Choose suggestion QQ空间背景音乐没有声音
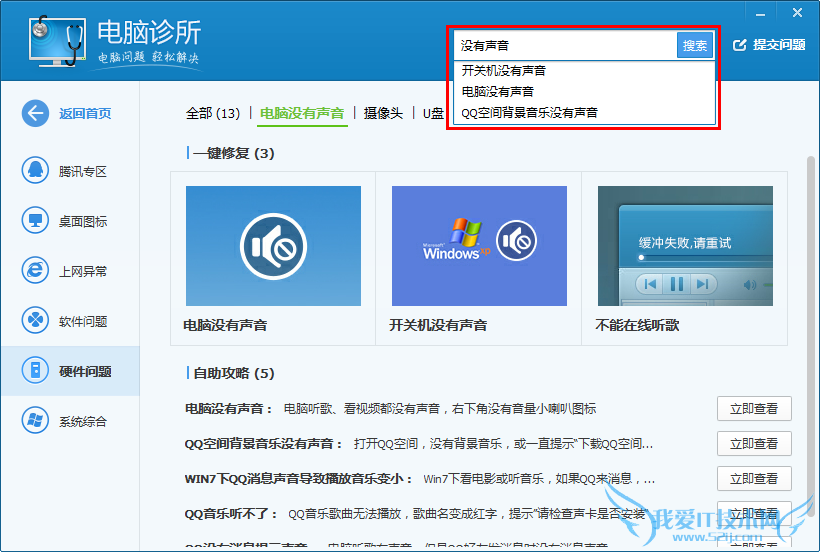Viewport: 820px width, 552px height. coord(584,112)
